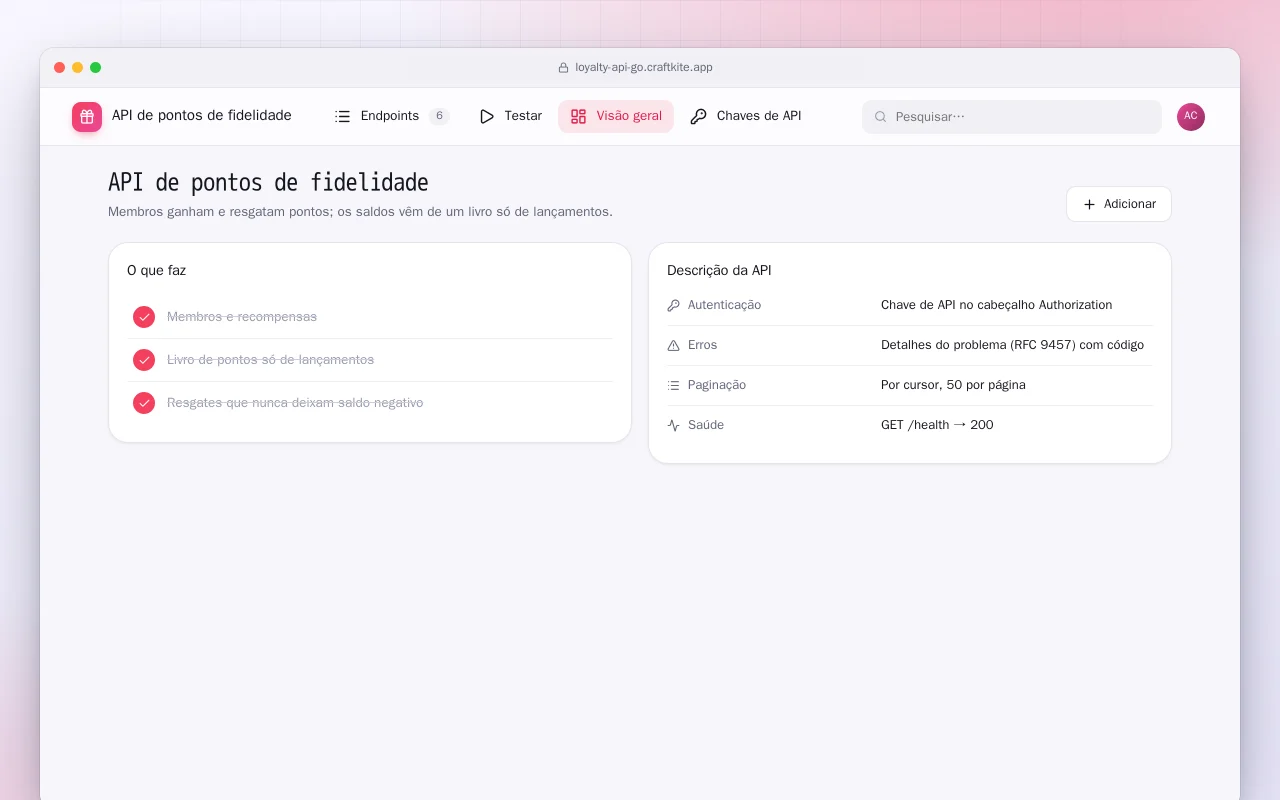Click the Saúde pulse icon
Screen dimensions: 1280x800
tap(673, 425)
